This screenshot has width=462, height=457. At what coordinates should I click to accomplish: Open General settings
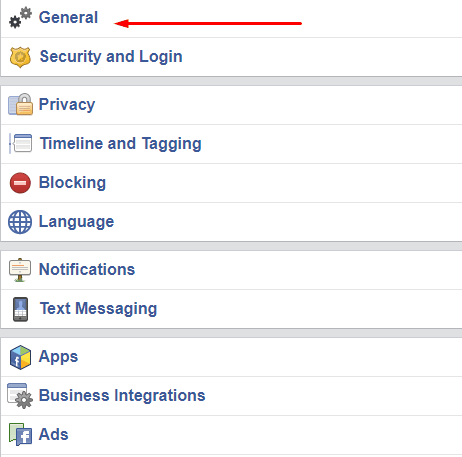point(68,17)
